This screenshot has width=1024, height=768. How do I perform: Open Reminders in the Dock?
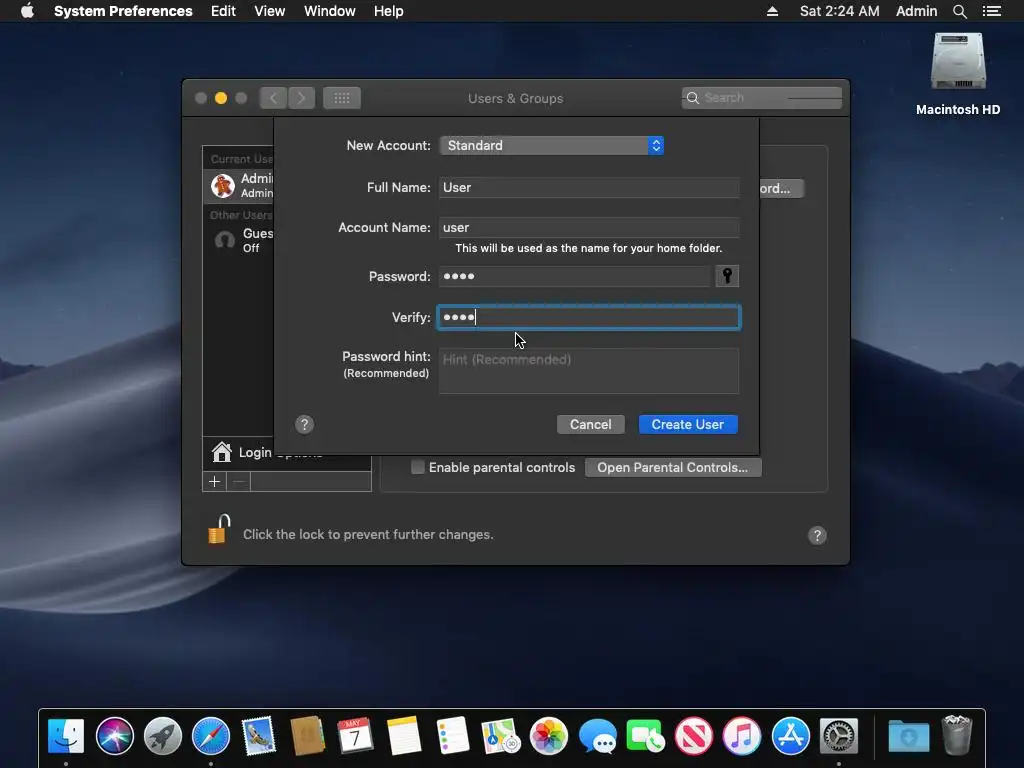click(x=452, y=736)
